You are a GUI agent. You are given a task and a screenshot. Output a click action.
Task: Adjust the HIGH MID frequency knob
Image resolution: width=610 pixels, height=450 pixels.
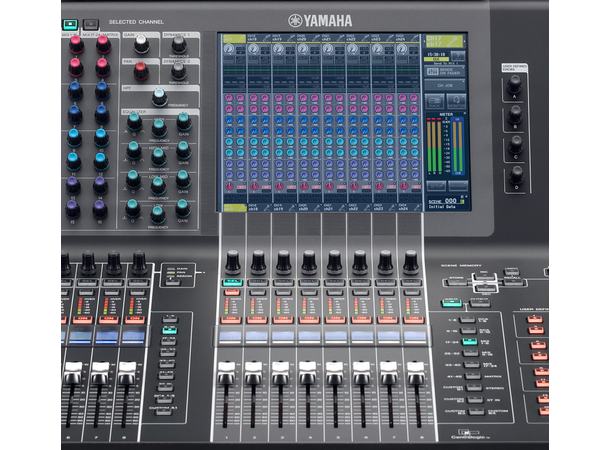point(158,156)
